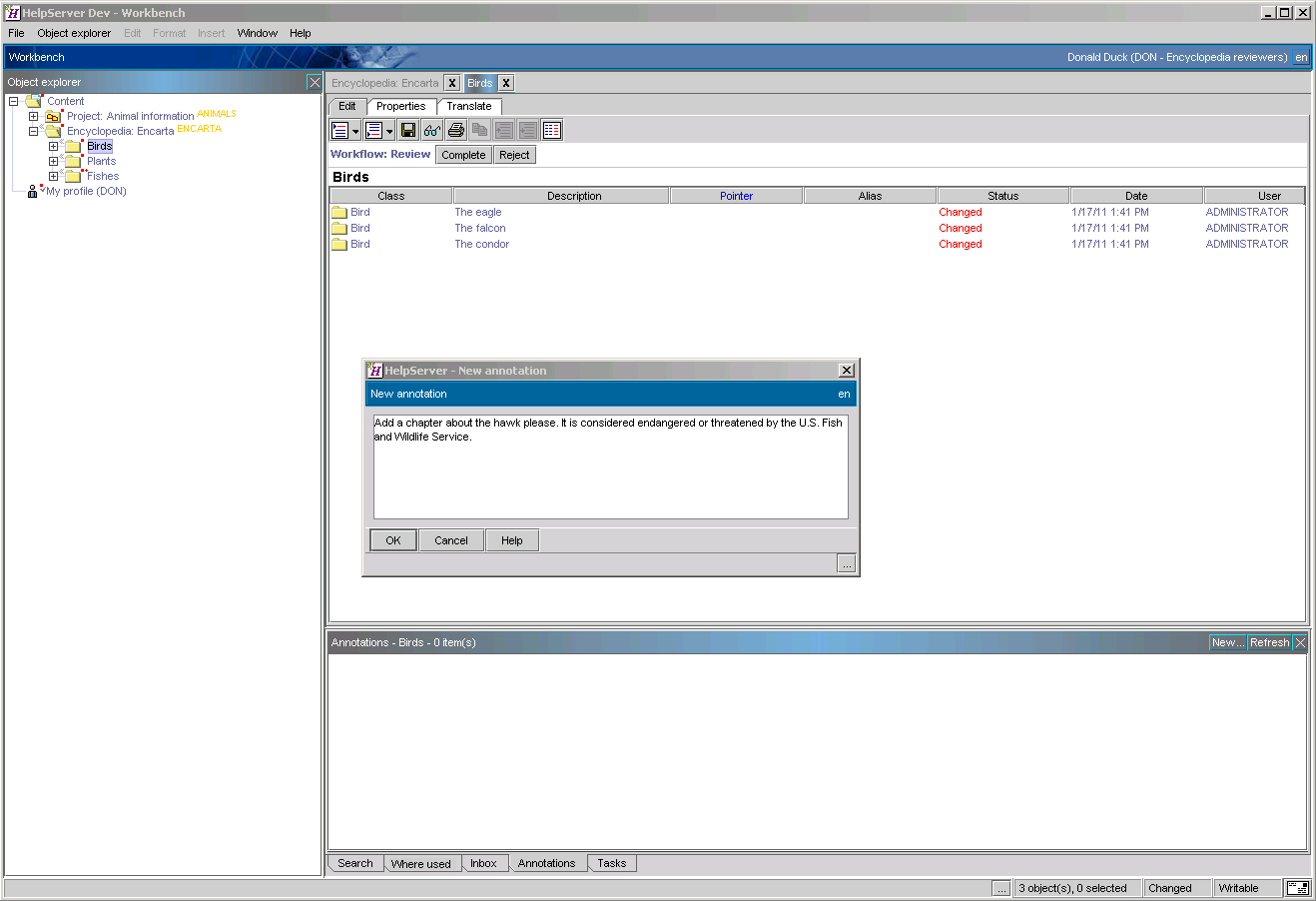
Task: Click the Reject workflow button
Action: [x=514, y=155]
